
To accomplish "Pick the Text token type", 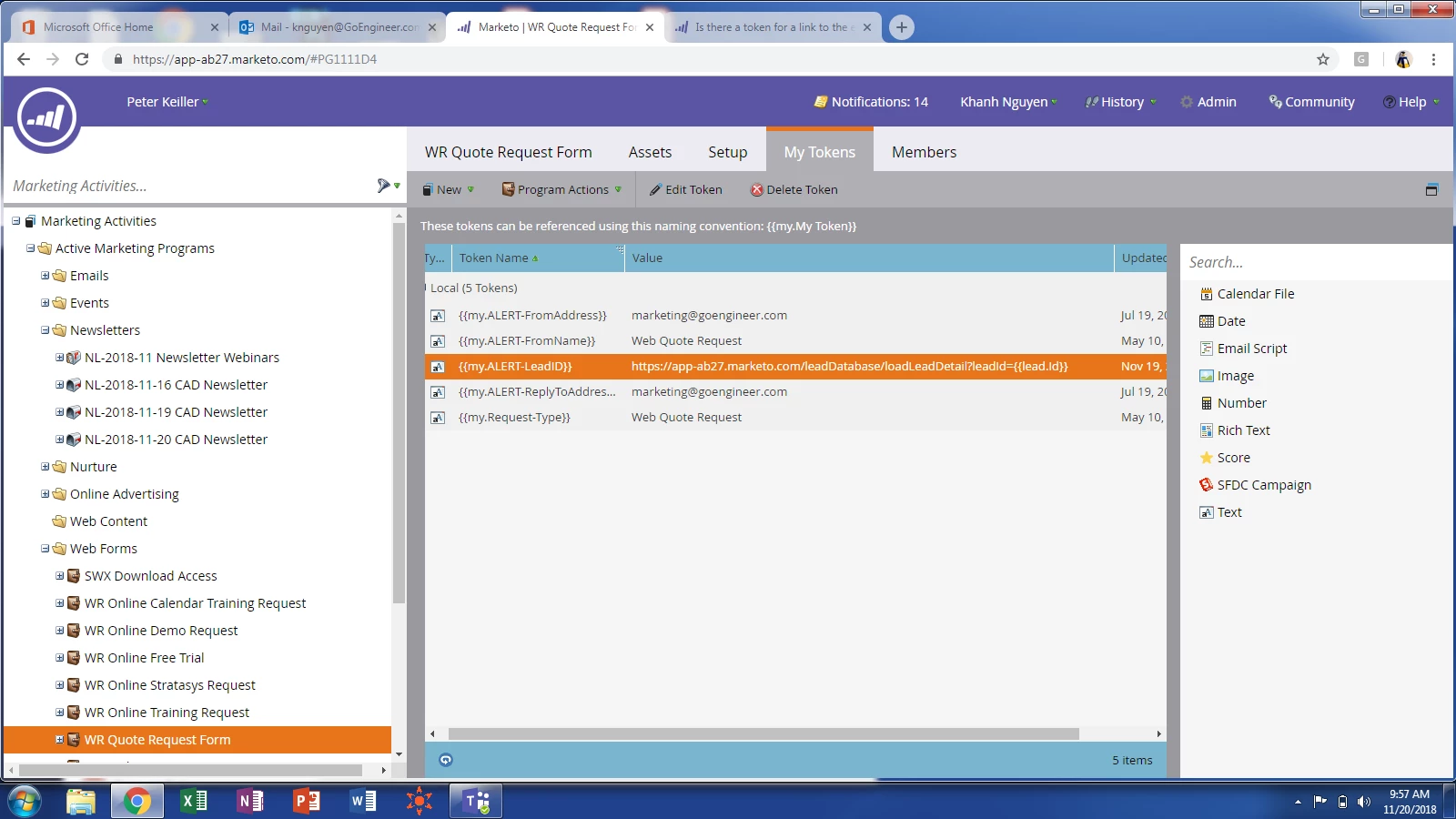I will pos(1220,512).
